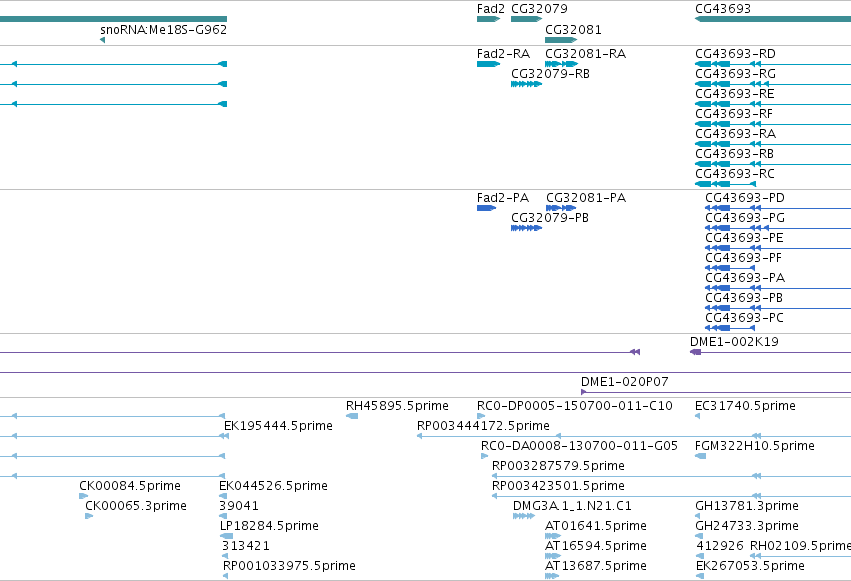851x581 pixels.
Task: Click the DME1-020P07 clone feature
Action: click(716, 392)
